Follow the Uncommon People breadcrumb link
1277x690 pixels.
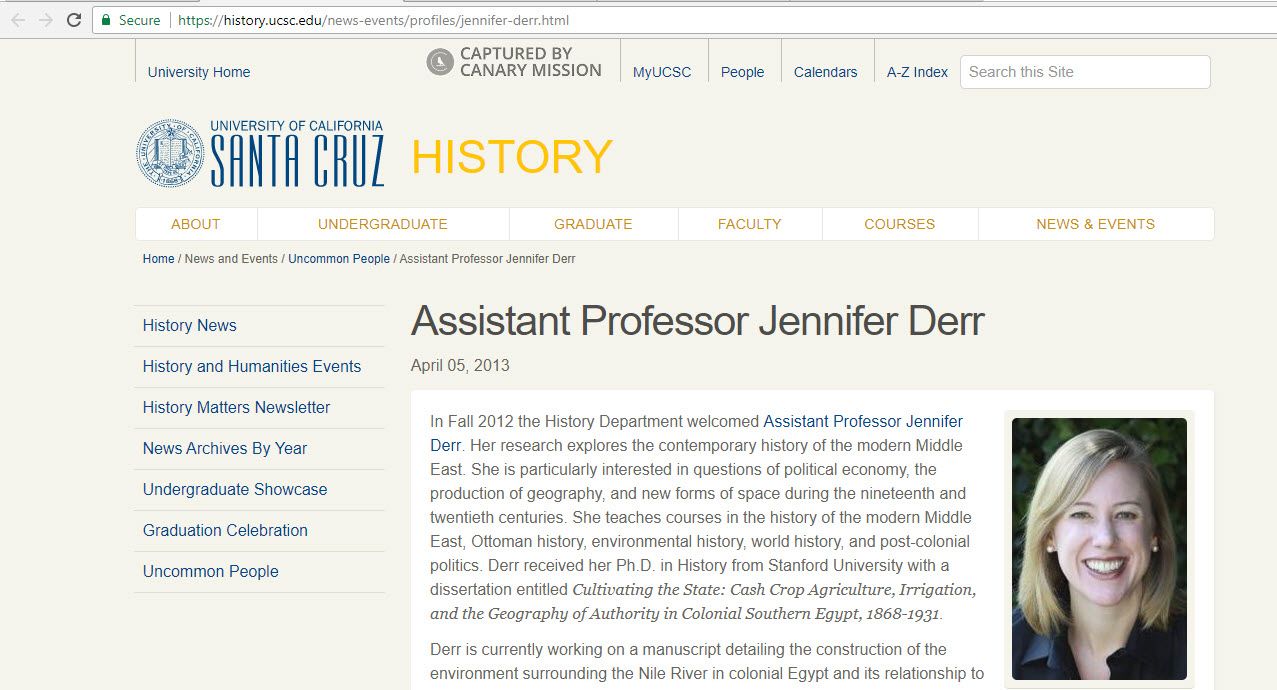[x=338, y=258]
